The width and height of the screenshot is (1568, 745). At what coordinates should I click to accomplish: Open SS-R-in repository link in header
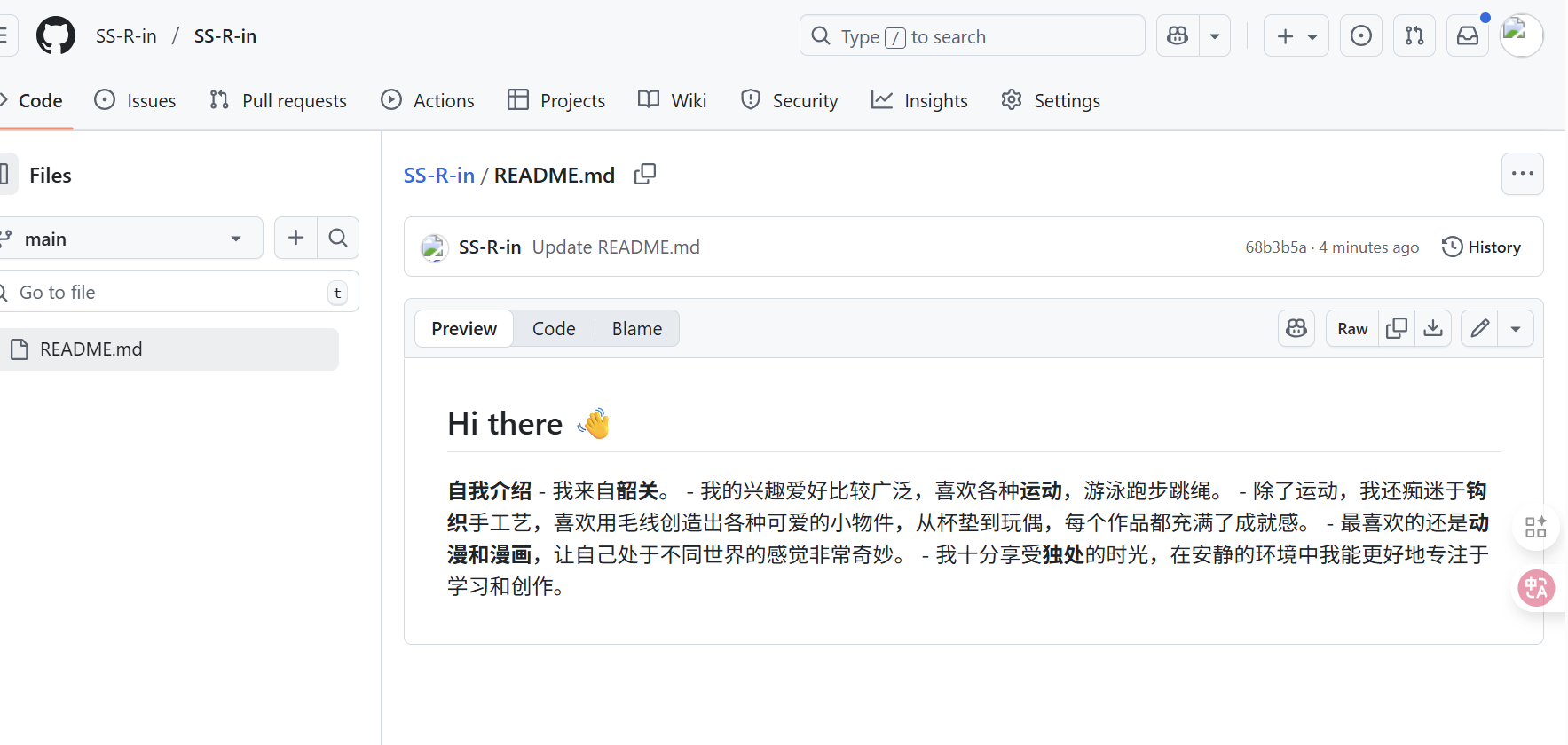pyautogui.click(x=225, y=36)
